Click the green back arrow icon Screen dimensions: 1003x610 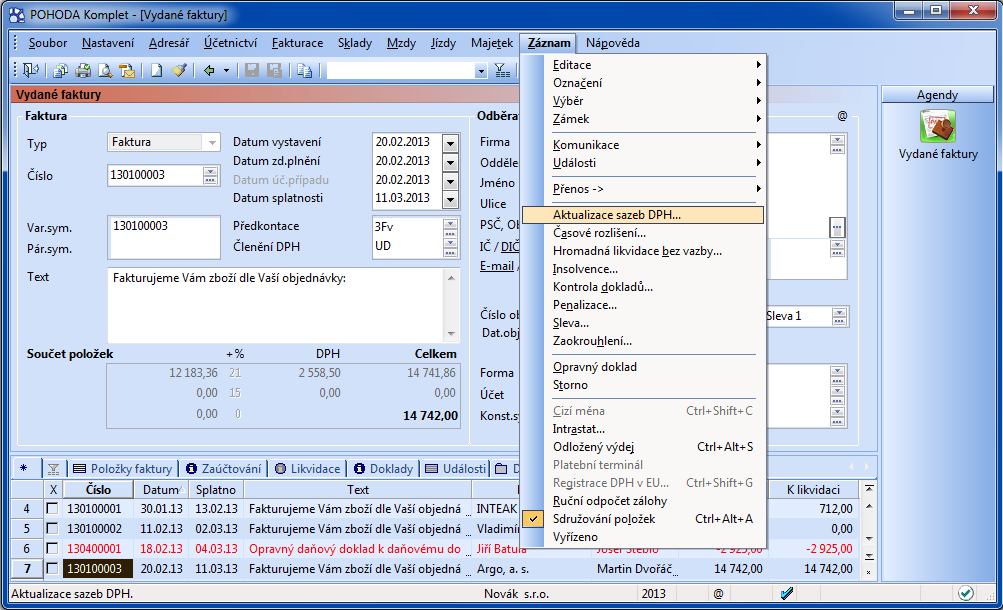click(x=209, y=70)
